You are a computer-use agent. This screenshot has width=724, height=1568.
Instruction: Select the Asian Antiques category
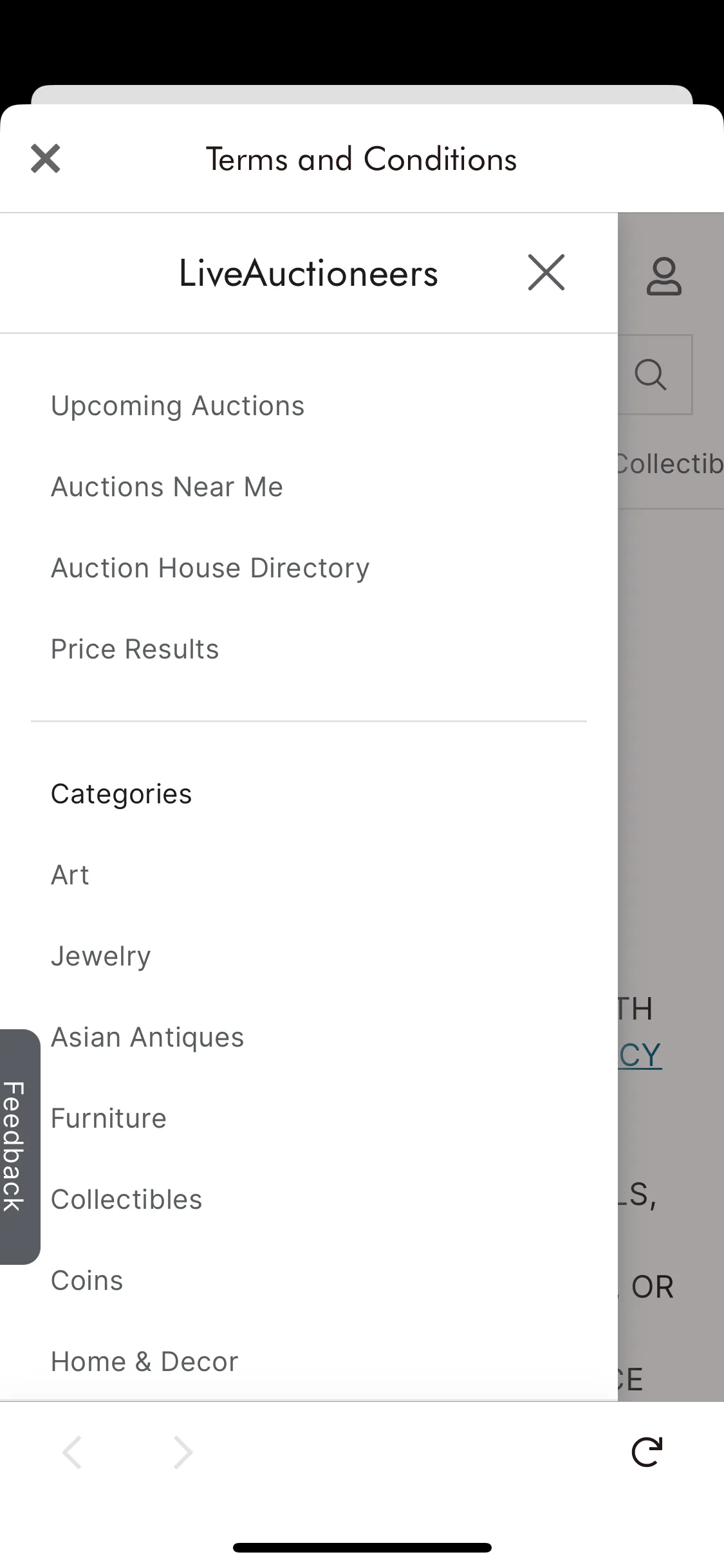tap(148, 1038)
